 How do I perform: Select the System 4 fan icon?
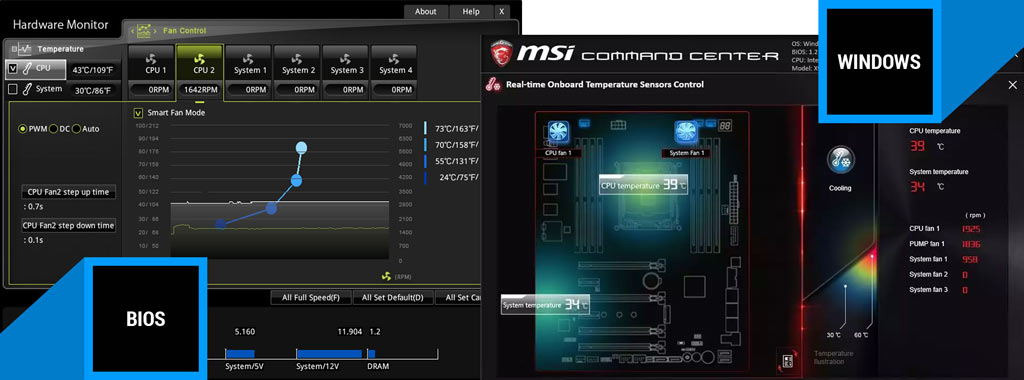point(392,58)
